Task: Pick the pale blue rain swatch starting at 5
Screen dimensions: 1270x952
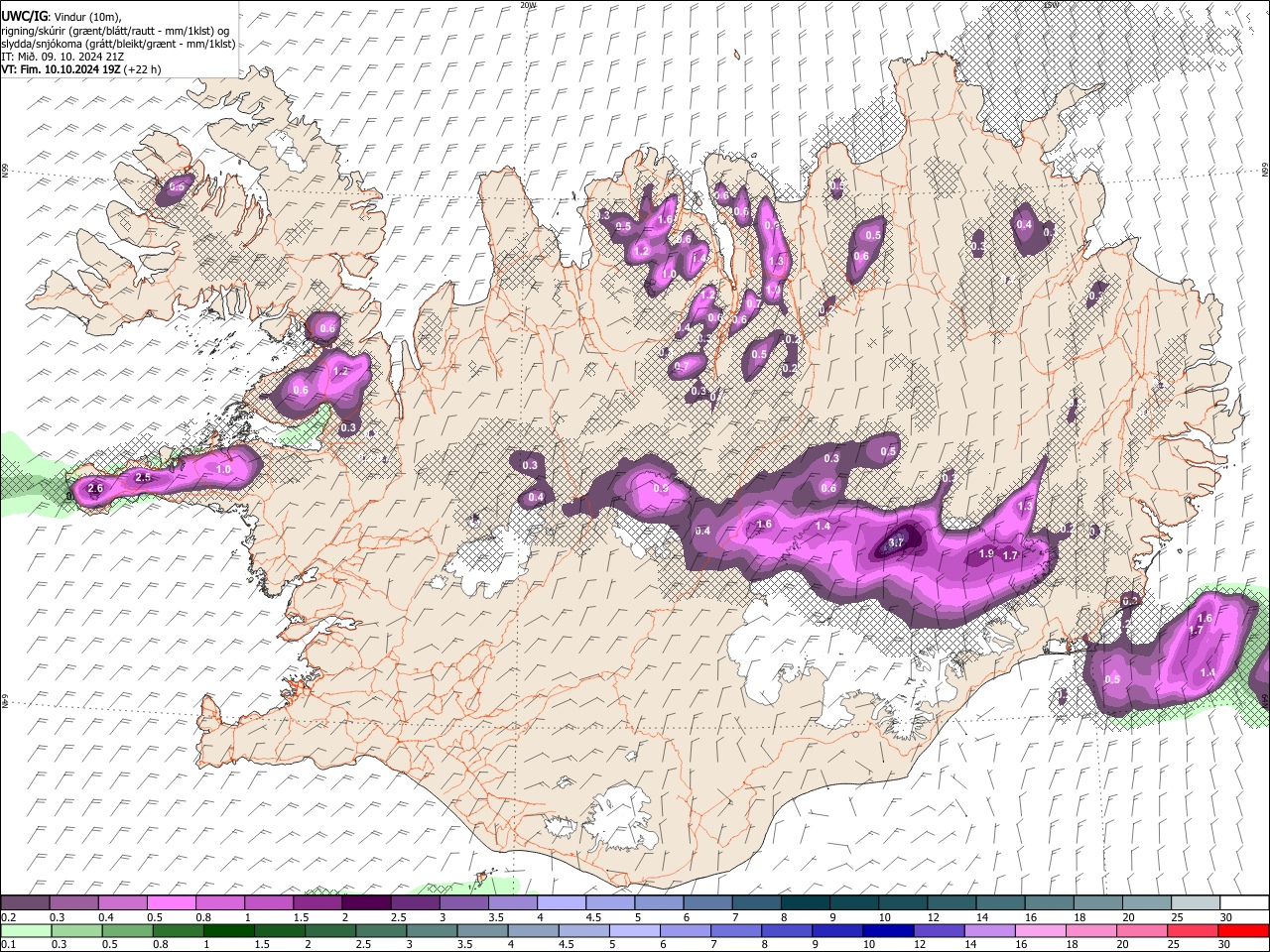Action: [x=634, y=930]
